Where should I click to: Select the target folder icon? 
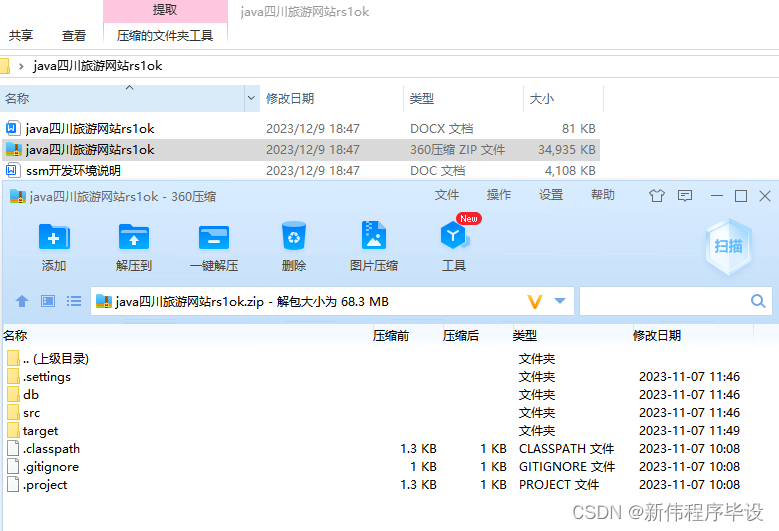[x=13, y=430]
